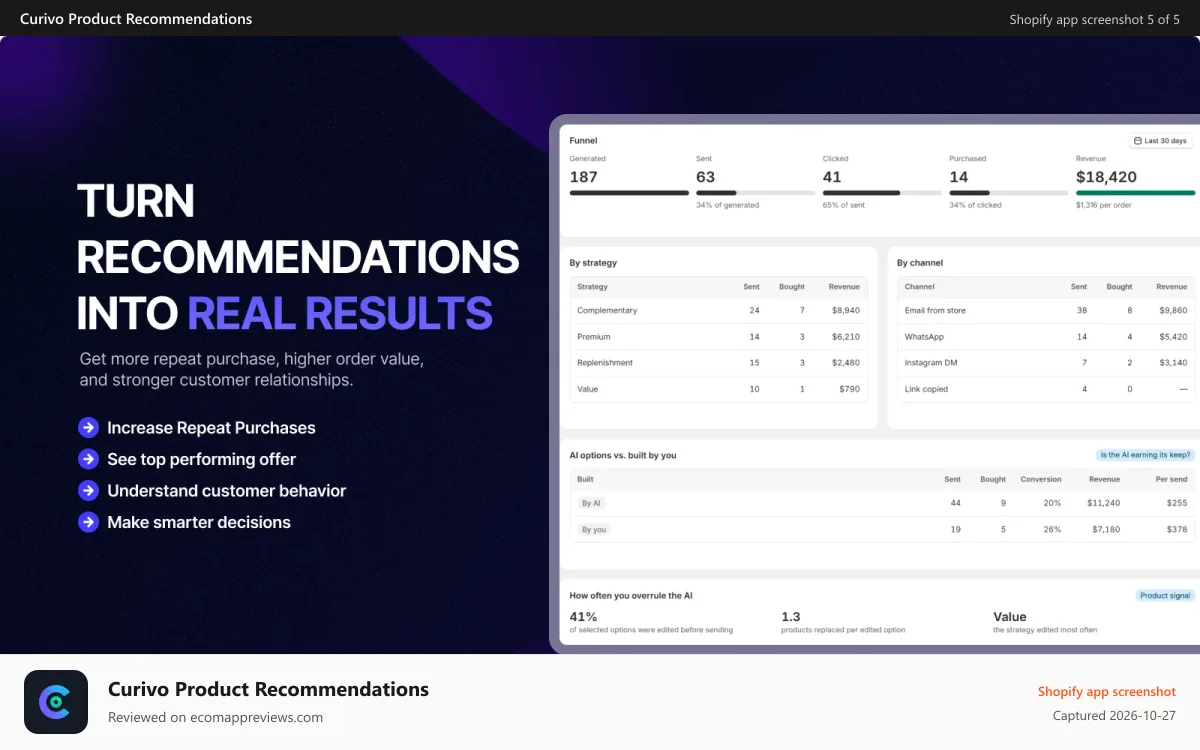The image size is (1200, 750).
Task: Click the Curivo app logo icon
Action: point(56,702)
